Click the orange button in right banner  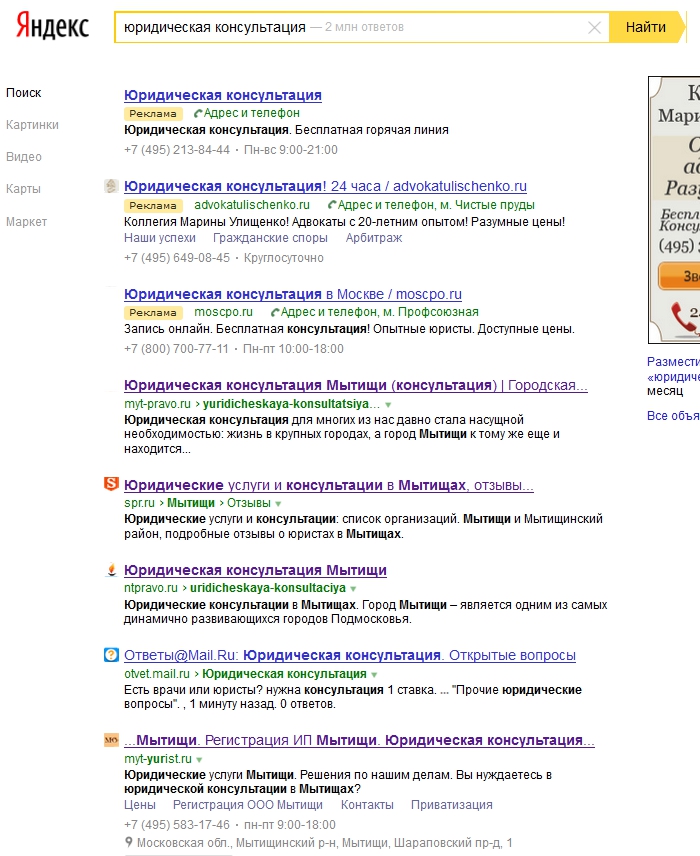(x=679, y=276)
